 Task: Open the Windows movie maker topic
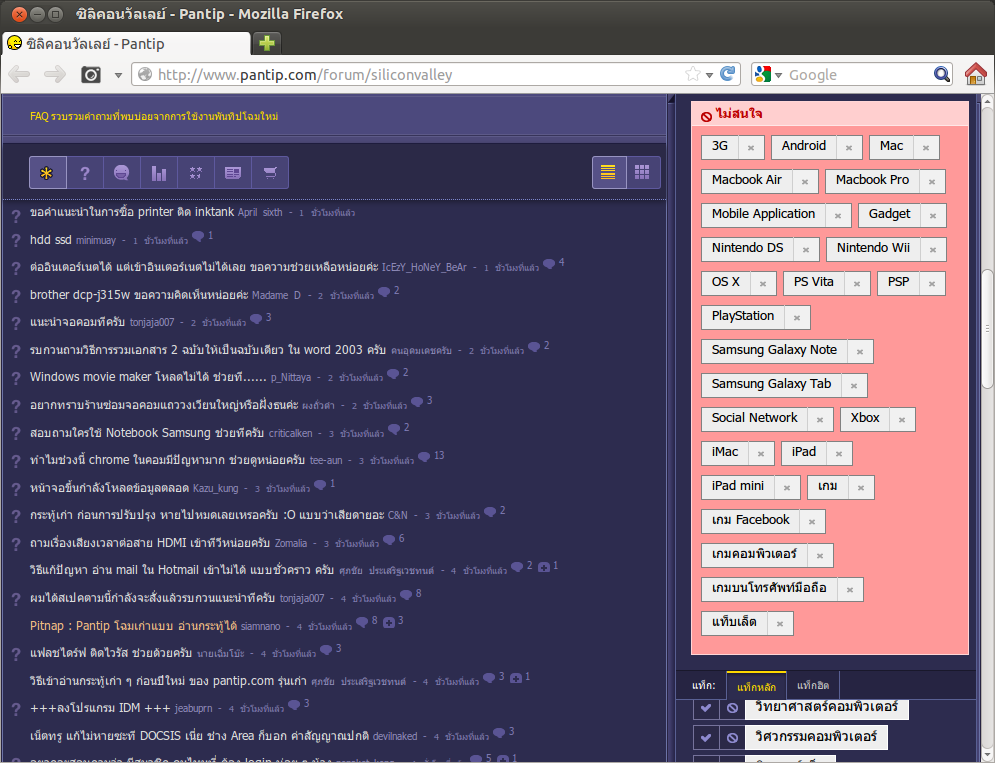point(148,377)
